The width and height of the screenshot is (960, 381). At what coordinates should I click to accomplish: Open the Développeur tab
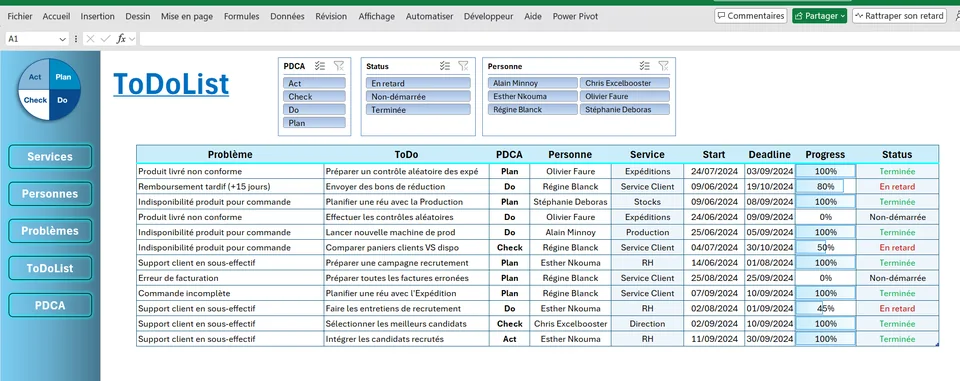[x=489, y=17]
